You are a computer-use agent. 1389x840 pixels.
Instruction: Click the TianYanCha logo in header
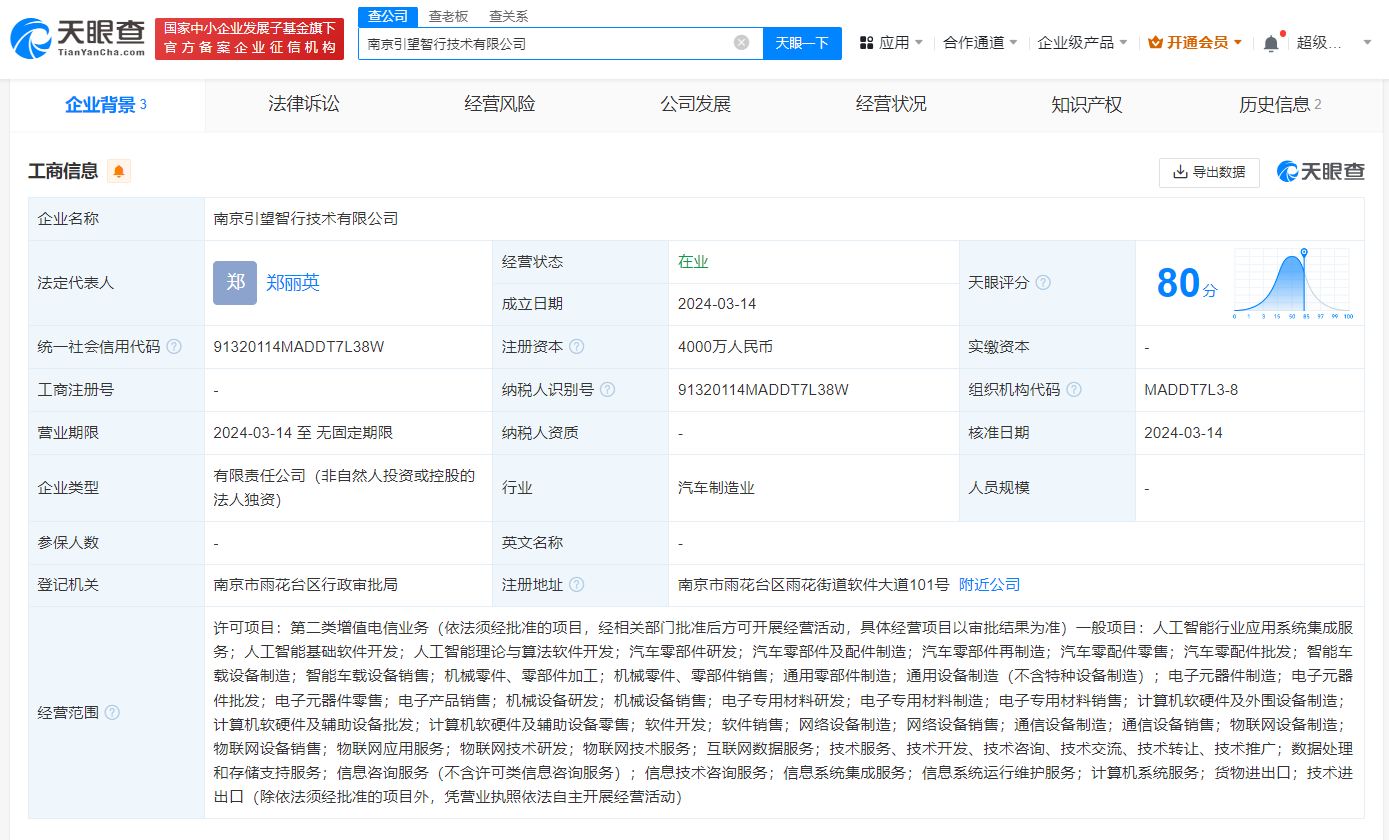point(77,38)
